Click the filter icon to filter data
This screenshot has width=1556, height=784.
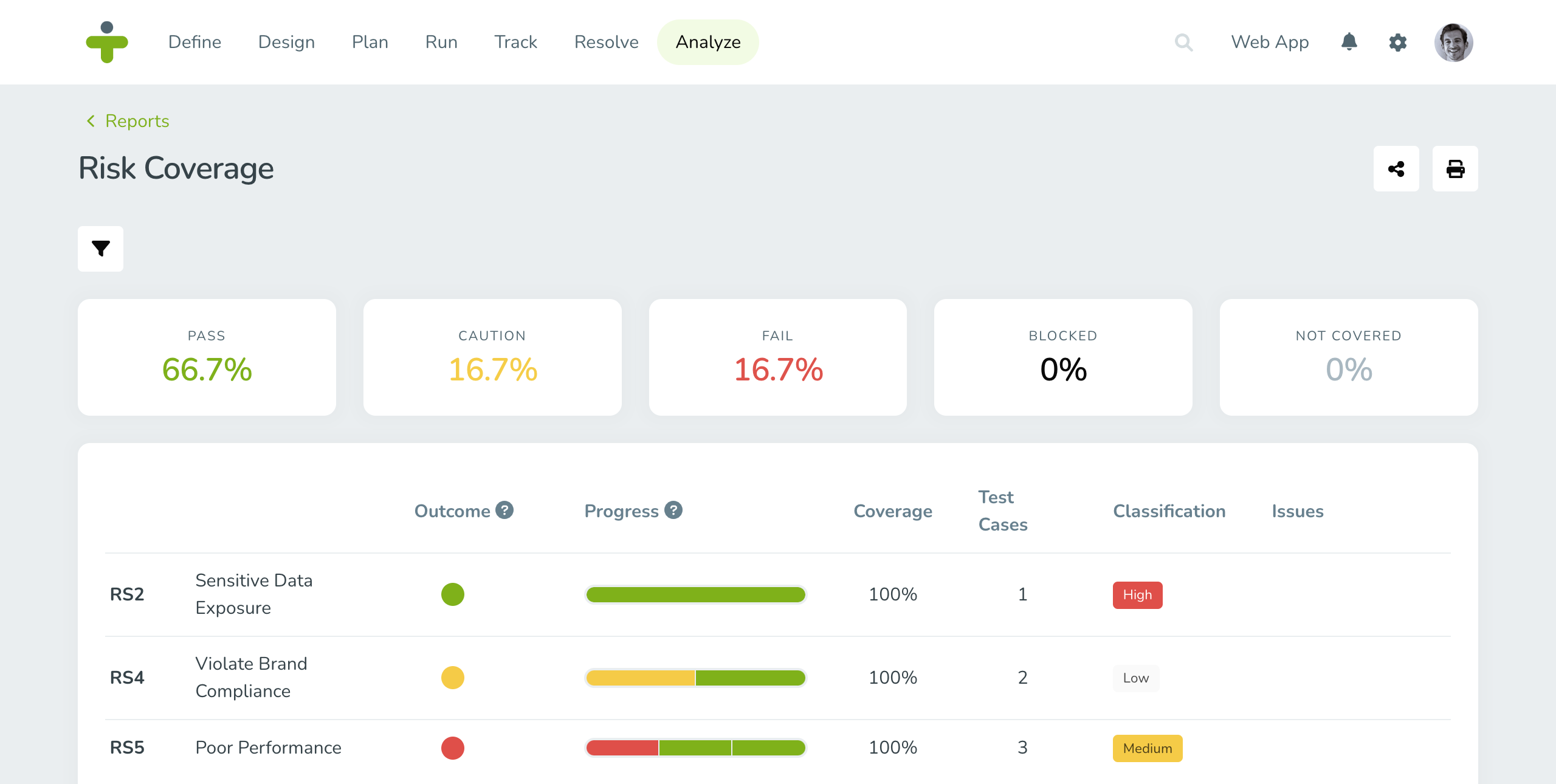100,249
